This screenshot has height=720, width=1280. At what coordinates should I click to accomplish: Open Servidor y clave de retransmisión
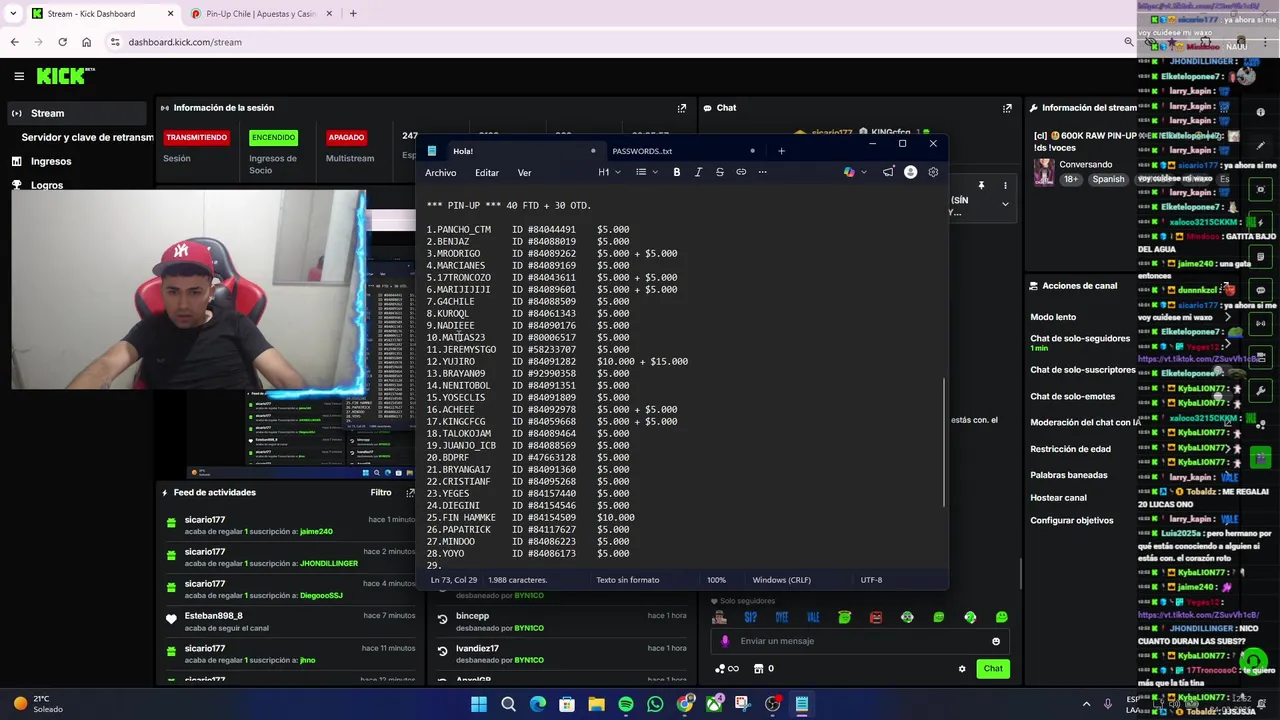click(x=87, y=137)
